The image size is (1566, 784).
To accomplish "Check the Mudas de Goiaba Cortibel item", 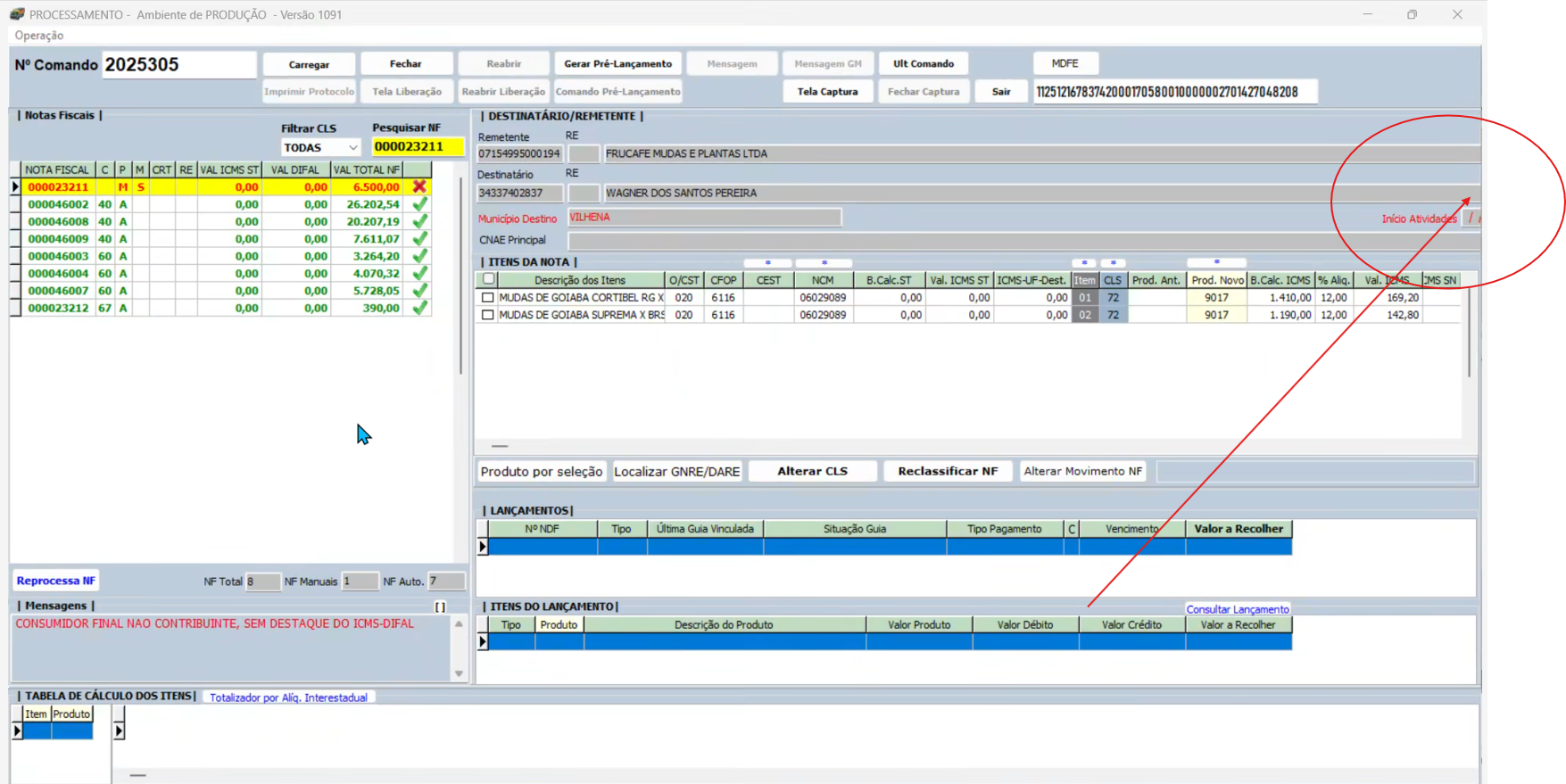I will click(487, 298).
